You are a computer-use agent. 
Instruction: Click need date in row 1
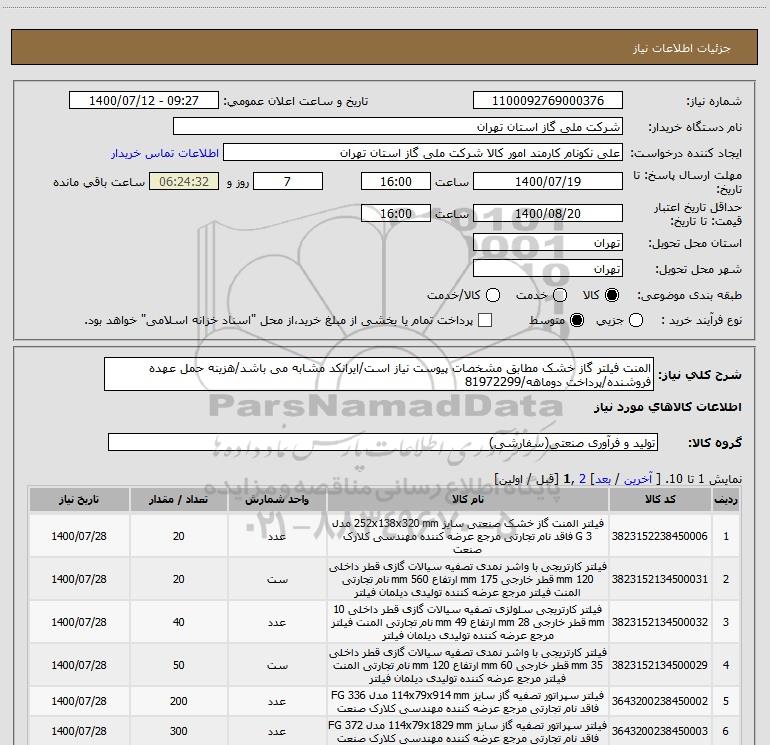(79, 536)
